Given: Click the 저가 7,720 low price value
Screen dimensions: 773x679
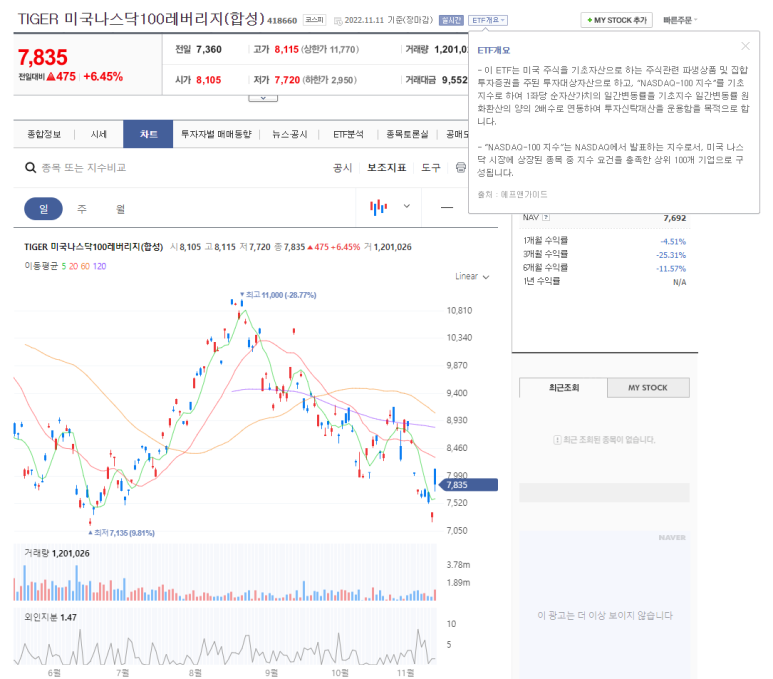Looking at the screenshot, I should [x=287, y=80].
